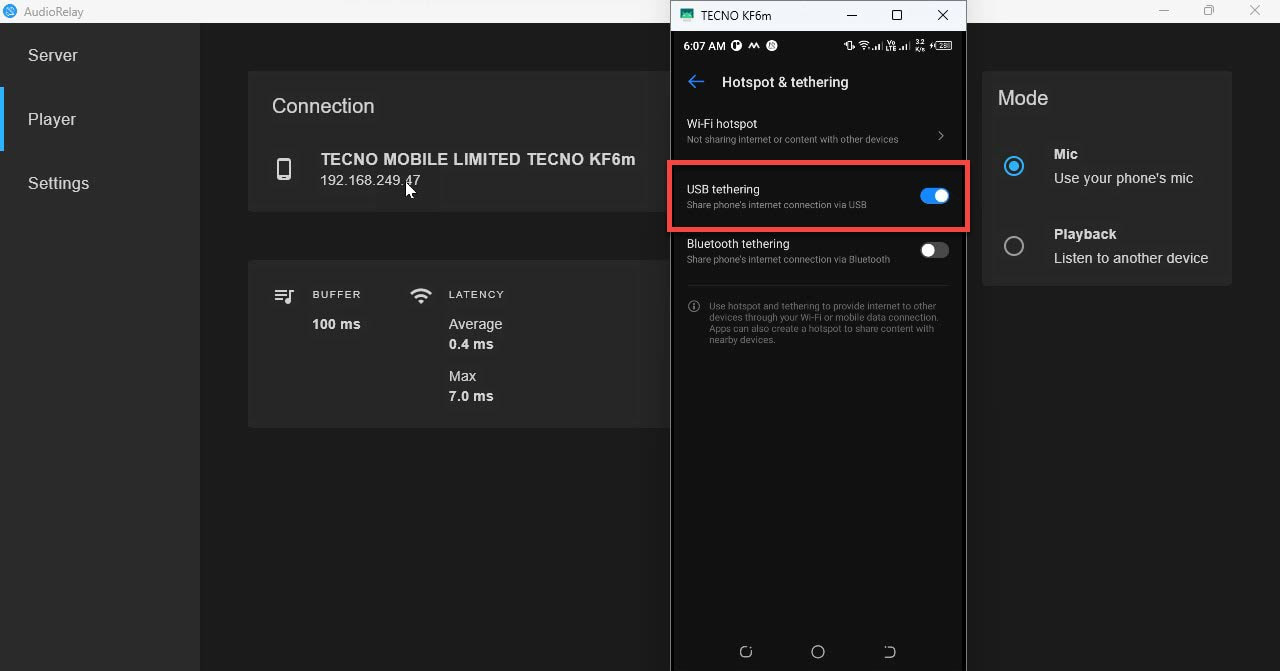Click the latency Wi-Fi icon
Image resolution: width=1280 pixels, height=671 pixels.
click(421, 296)
